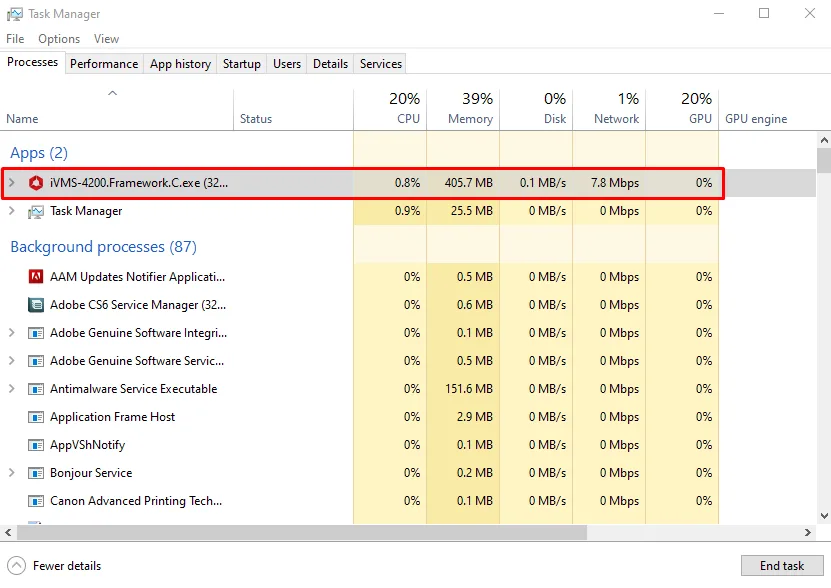831x588 pixels.
Task: Click the 405.7 MB memory value
Action: [468, 183]
